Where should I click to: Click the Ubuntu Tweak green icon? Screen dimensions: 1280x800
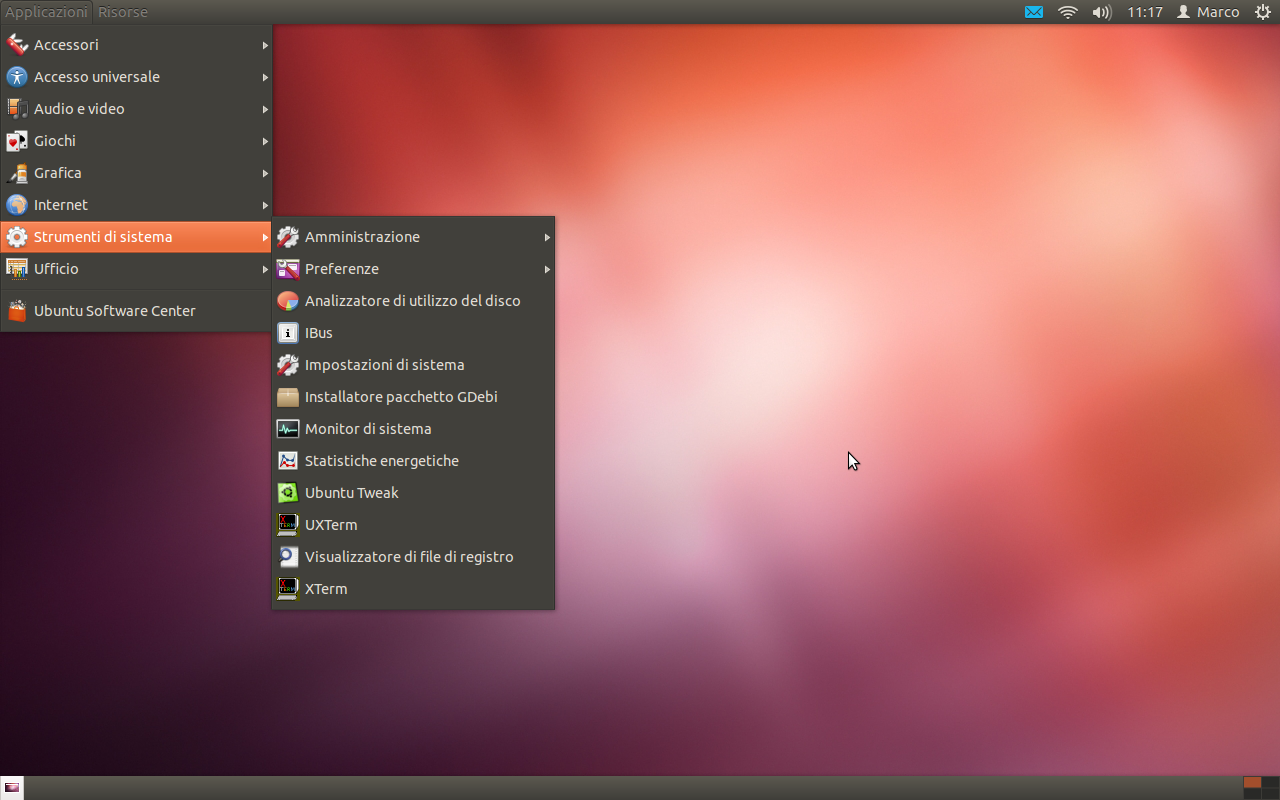pos(288,493)
